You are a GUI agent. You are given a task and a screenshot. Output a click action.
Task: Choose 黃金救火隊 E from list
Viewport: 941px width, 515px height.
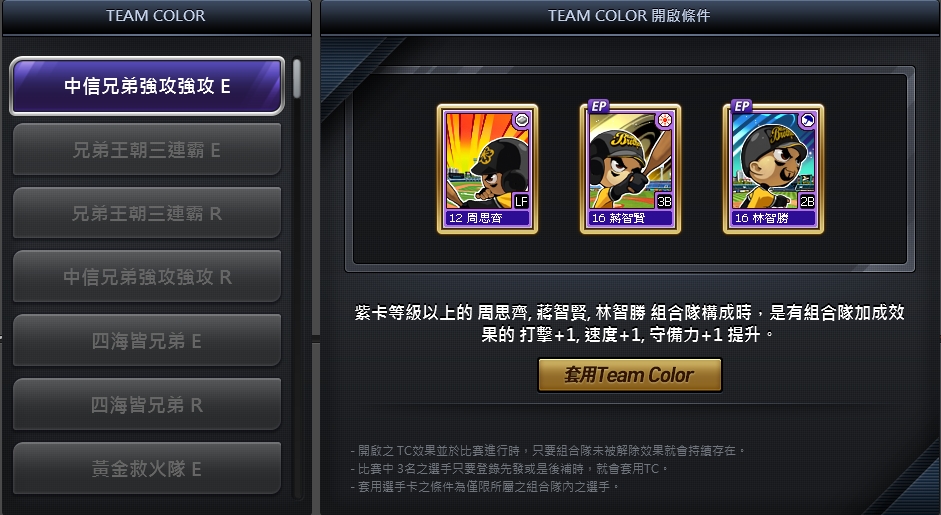pyautogui.click(x=147, y=468)
